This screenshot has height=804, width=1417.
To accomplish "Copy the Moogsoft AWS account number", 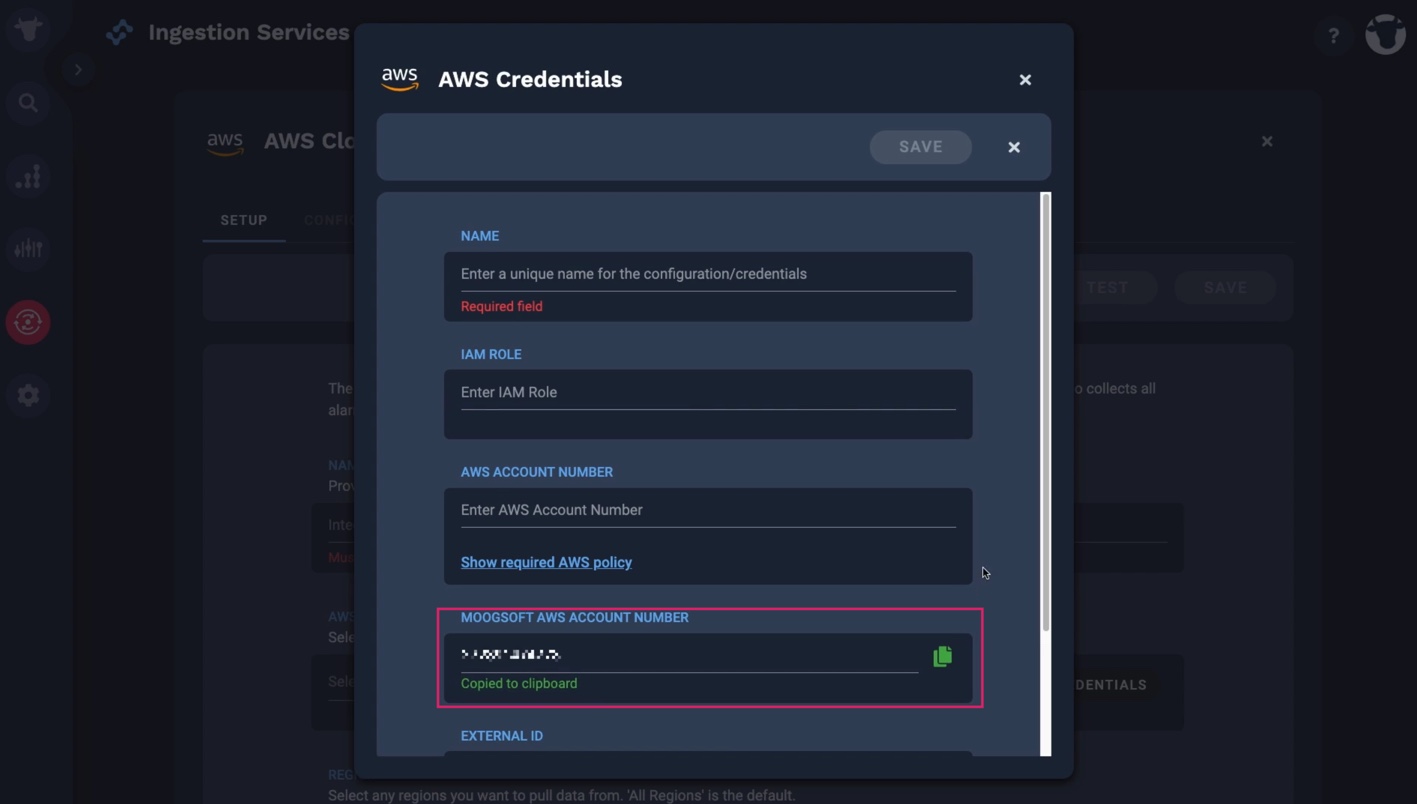I will pos(942,656).
